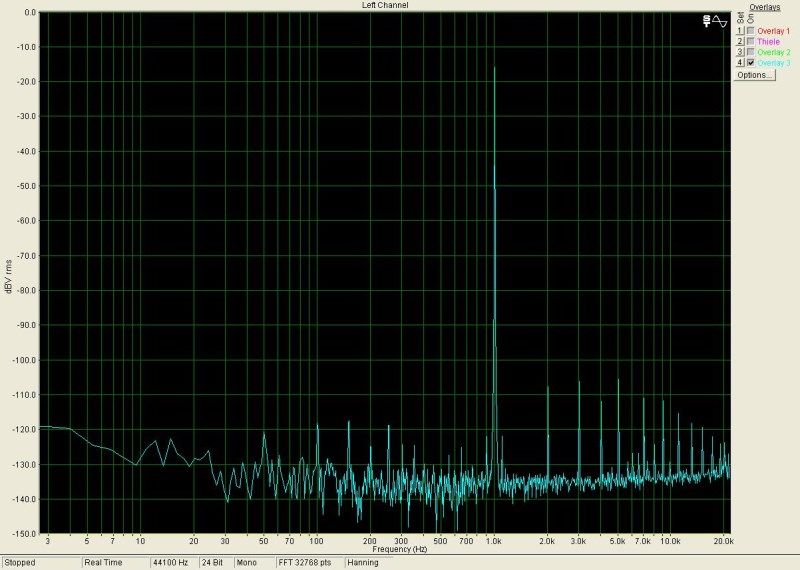Image resolution: width=800 pixels, height=570 pixels.
Task: Click the Mono status field
Action: [254, 562]
